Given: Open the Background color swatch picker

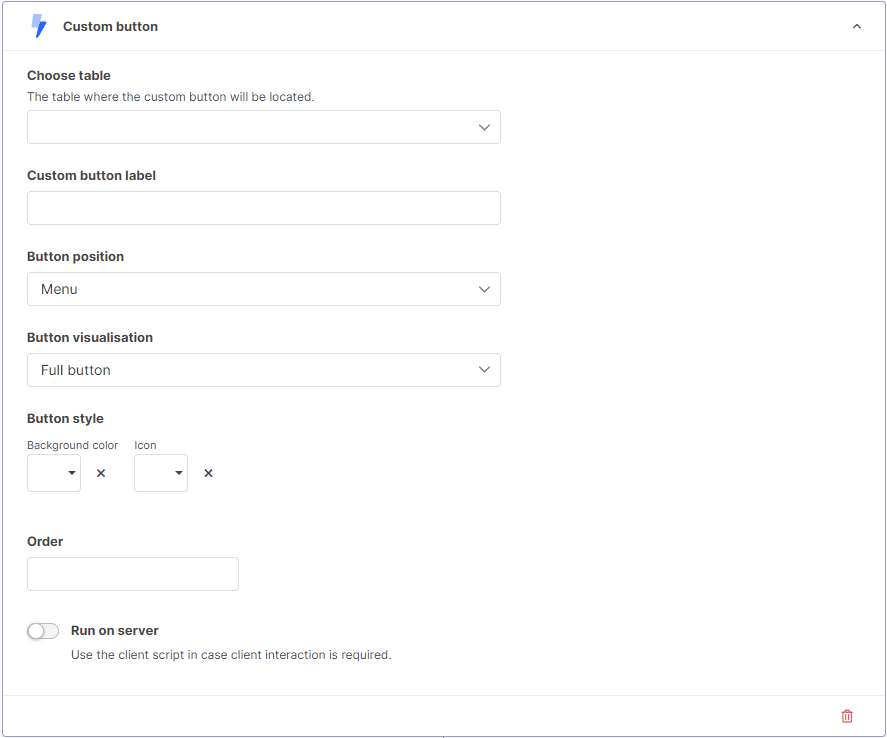Looking at the screenshot, I should click(54, 473).
